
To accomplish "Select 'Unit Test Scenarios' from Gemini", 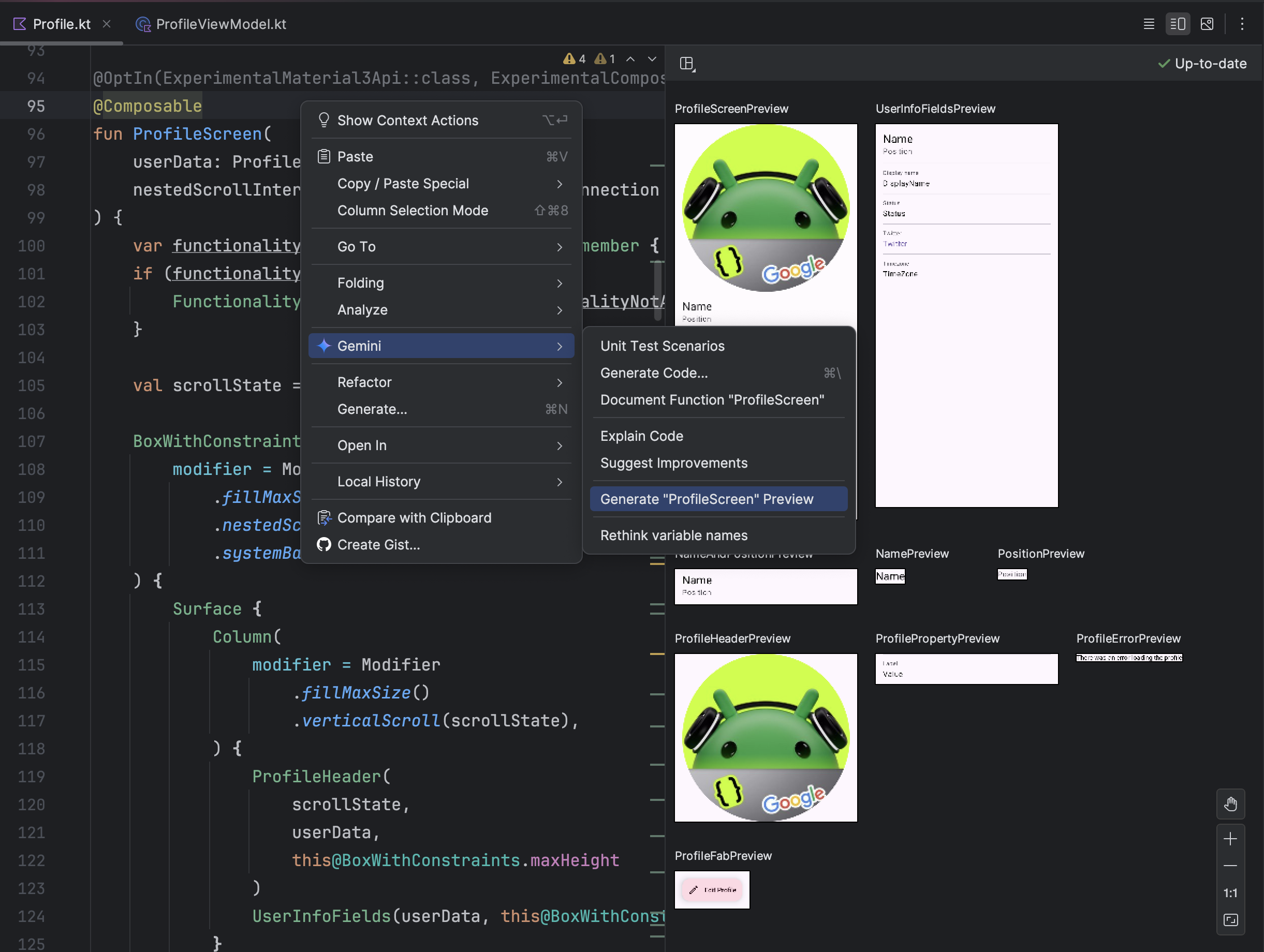I will click(663, 345).
